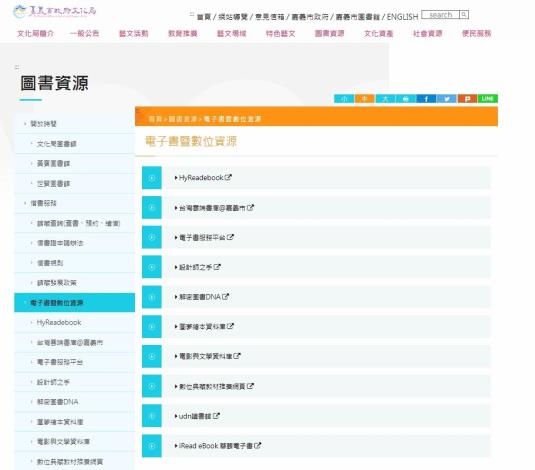Click teal icon beside 解密圖書DNA row

[152, 297]
